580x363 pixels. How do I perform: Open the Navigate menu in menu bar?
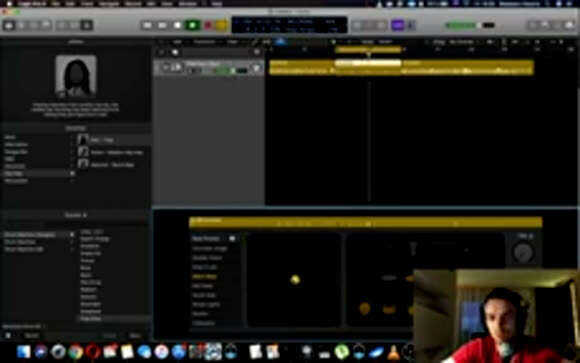click(x=109, y=4)
